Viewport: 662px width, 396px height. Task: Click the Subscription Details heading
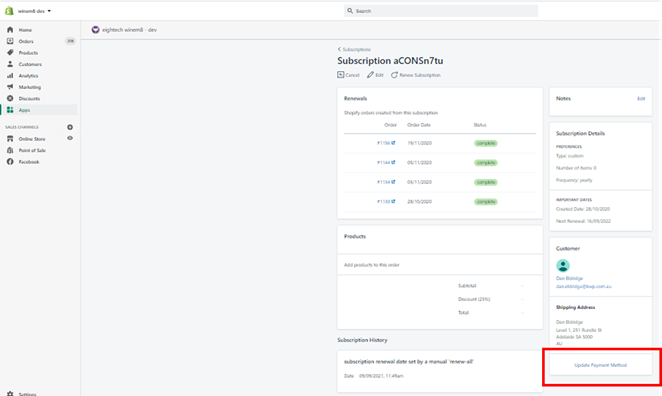click(x=580, y=133)
